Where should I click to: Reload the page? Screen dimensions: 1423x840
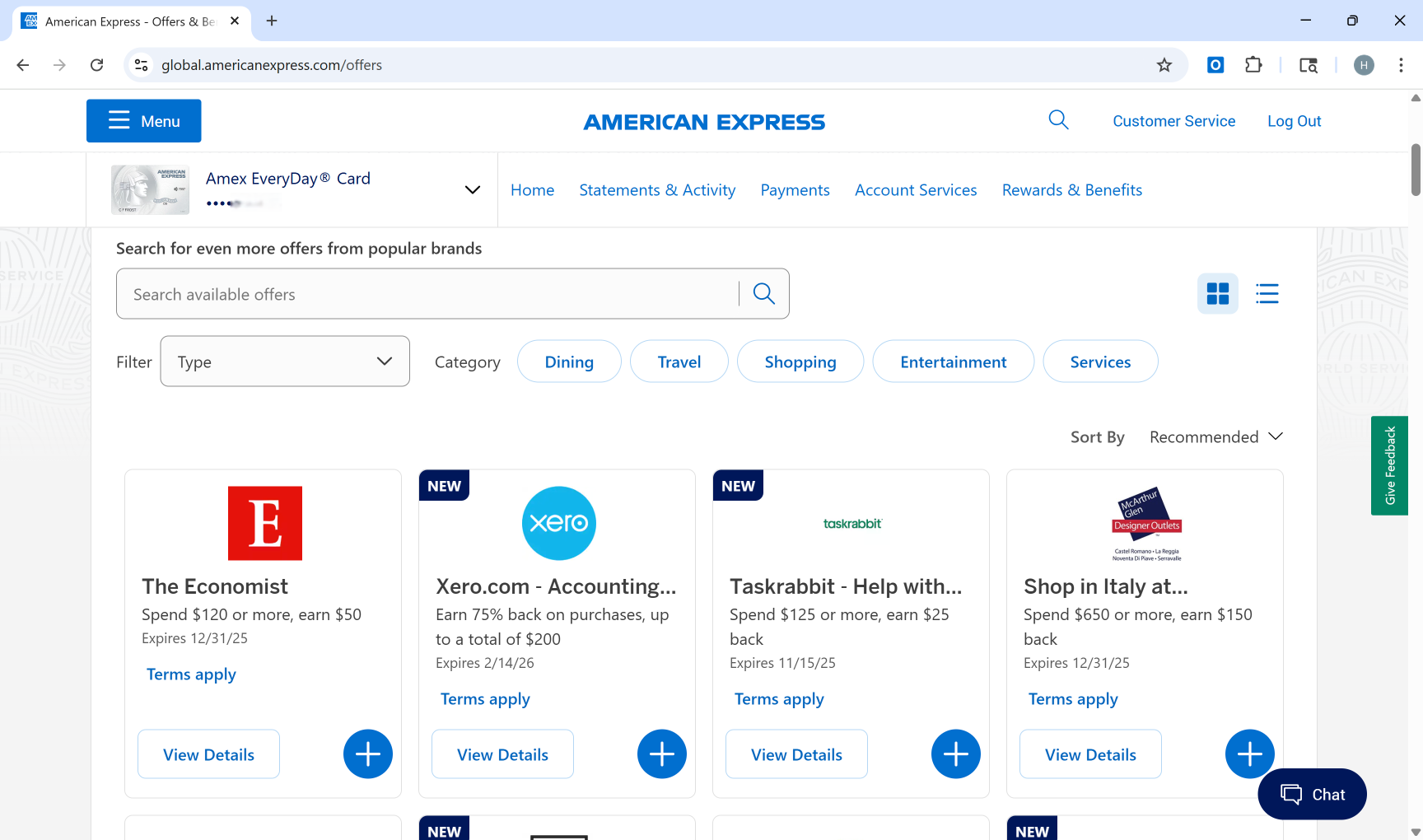(96, 65)
